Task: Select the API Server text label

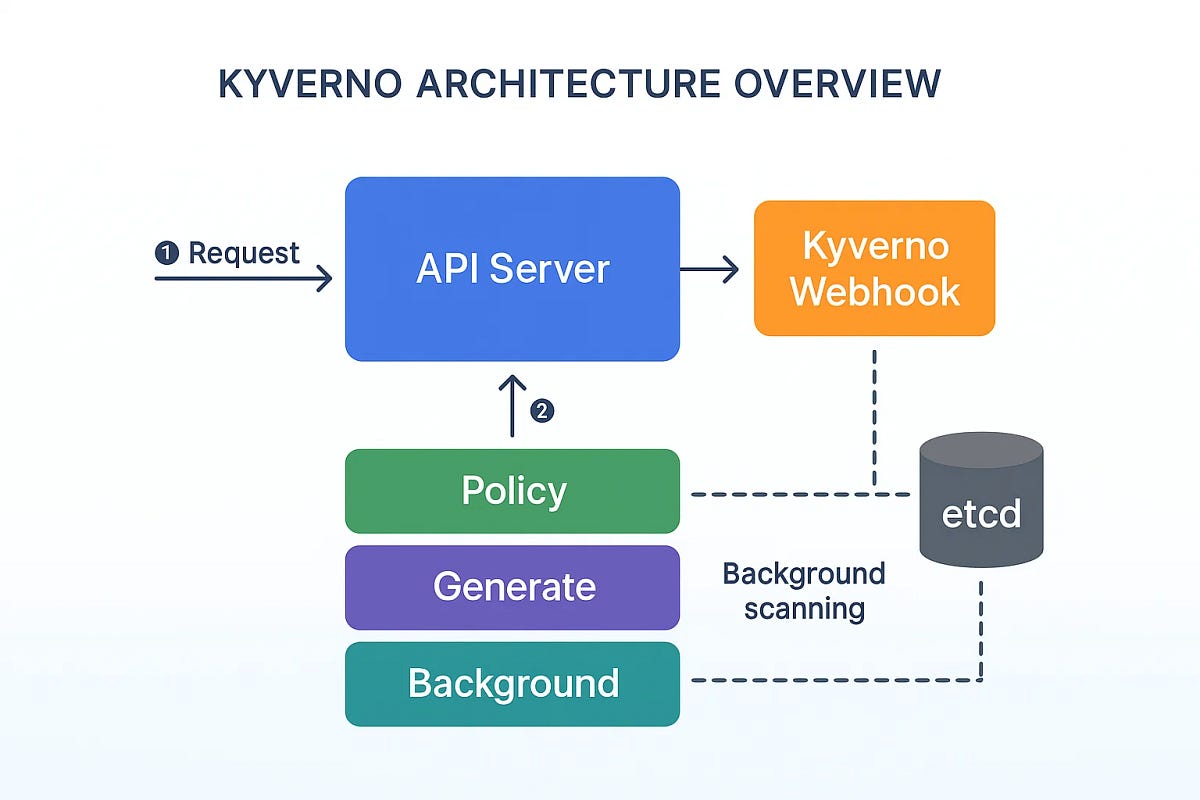Action: click(512, 268)
